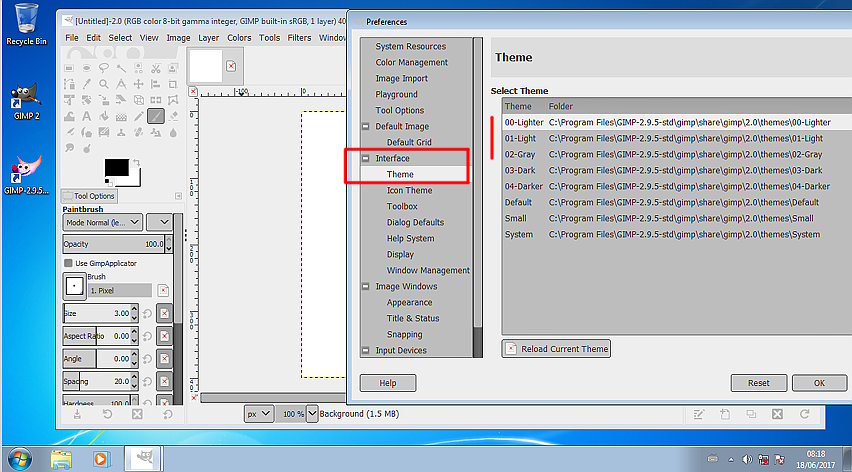
Task: Select the Measure tool
Action: [121, 84]
